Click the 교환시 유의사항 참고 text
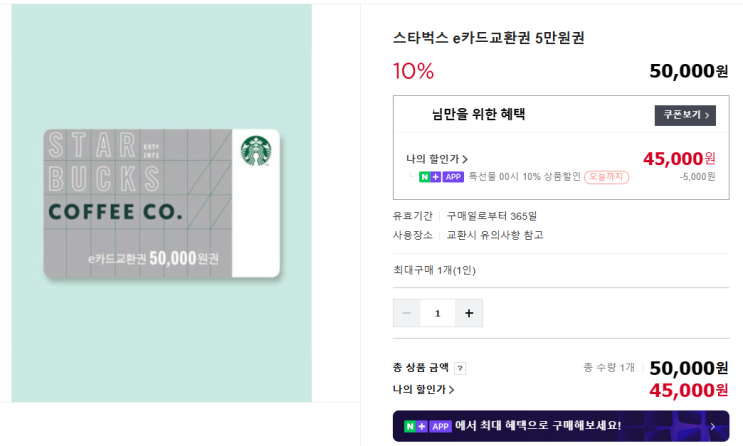The width and height of the screenshot is (743, 446). 494,235
